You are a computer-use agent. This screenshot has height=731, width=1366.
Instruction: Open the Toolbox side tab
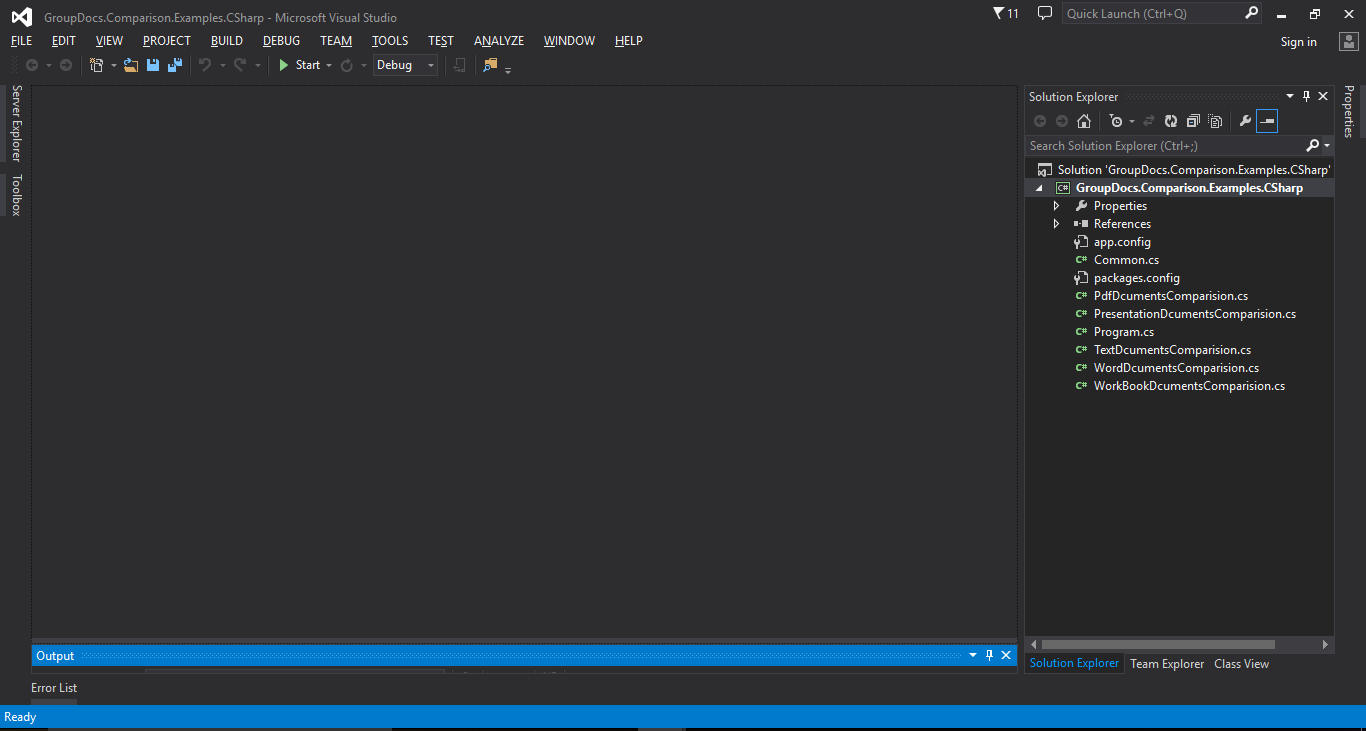coord(16,195)
